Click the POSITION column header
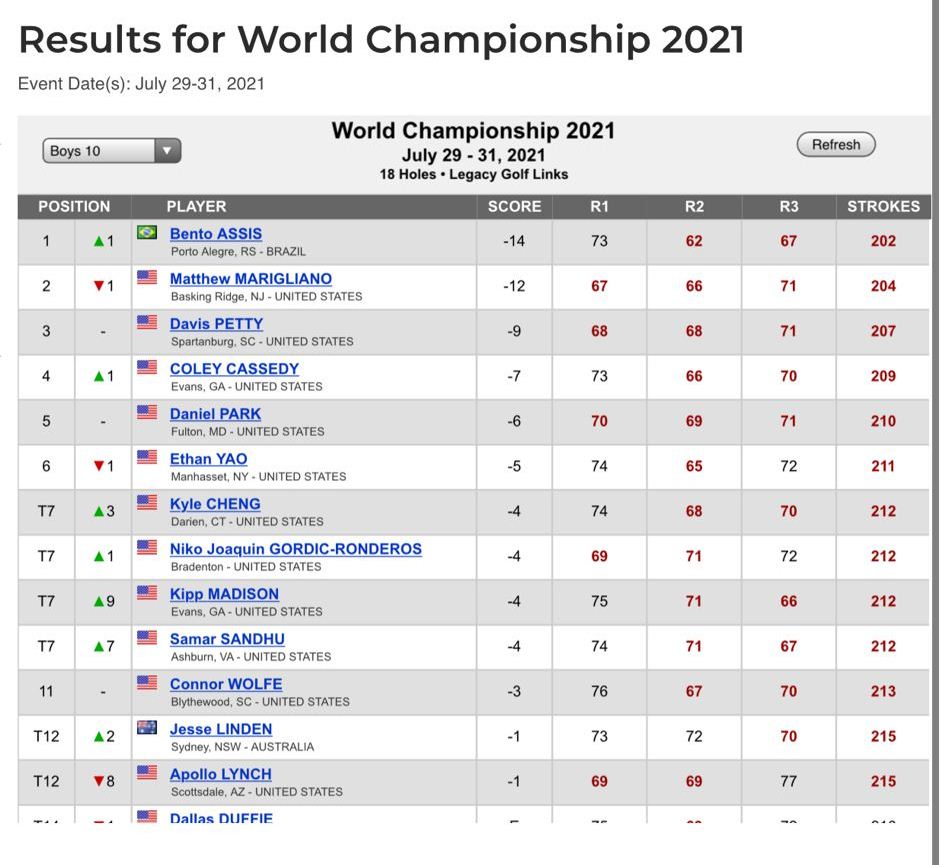Screen dimensions: 946x865 [x=74, y=207]
